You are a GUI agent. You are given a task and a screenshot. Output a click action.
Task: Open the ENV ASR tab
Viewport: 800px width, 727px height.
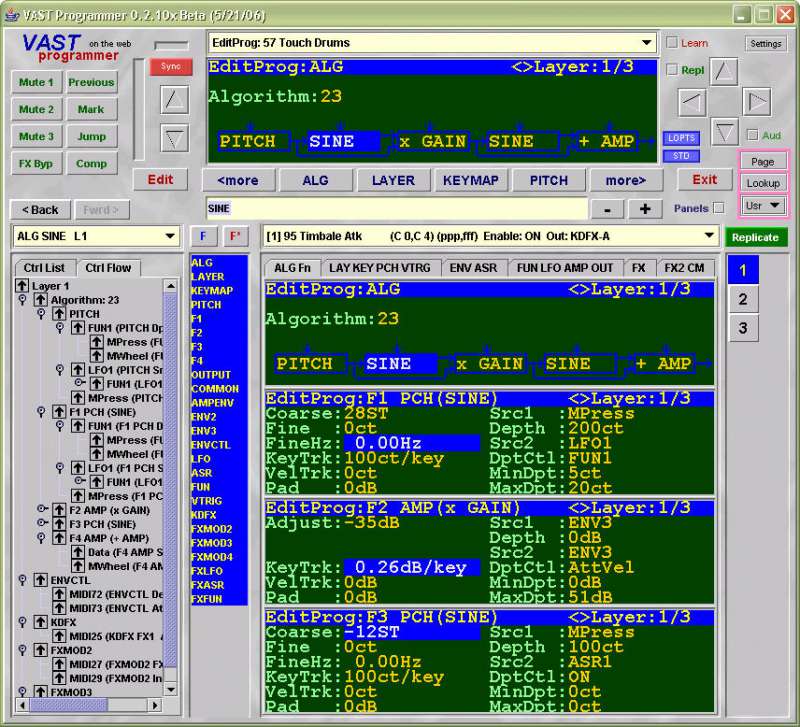(x=472, y=268)
